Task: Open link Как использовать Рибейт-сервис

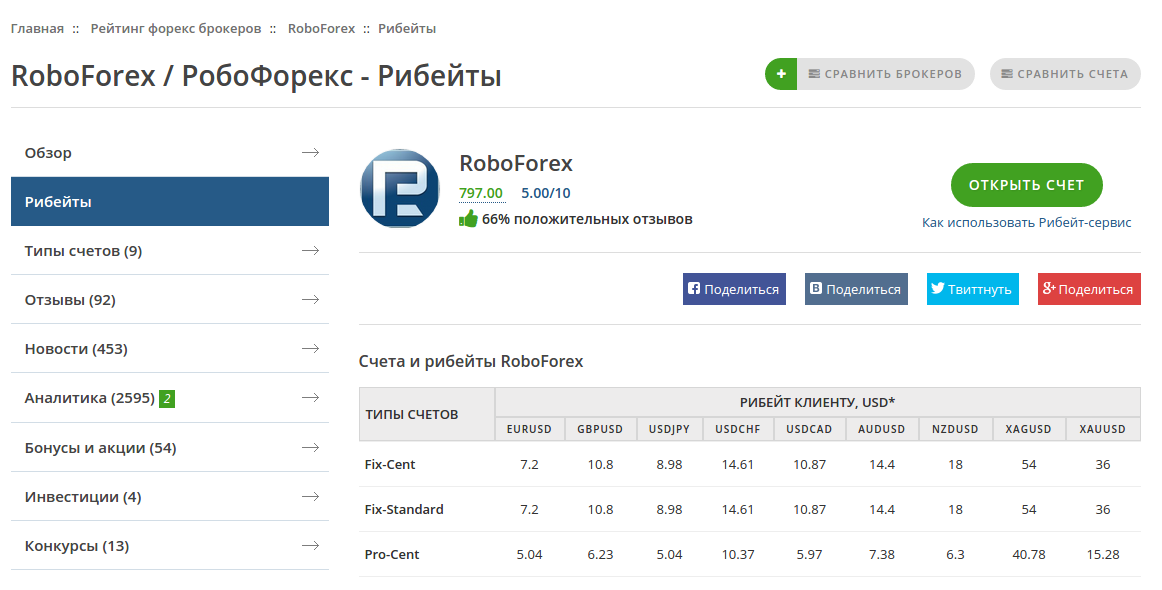Action: [1027, 222]
